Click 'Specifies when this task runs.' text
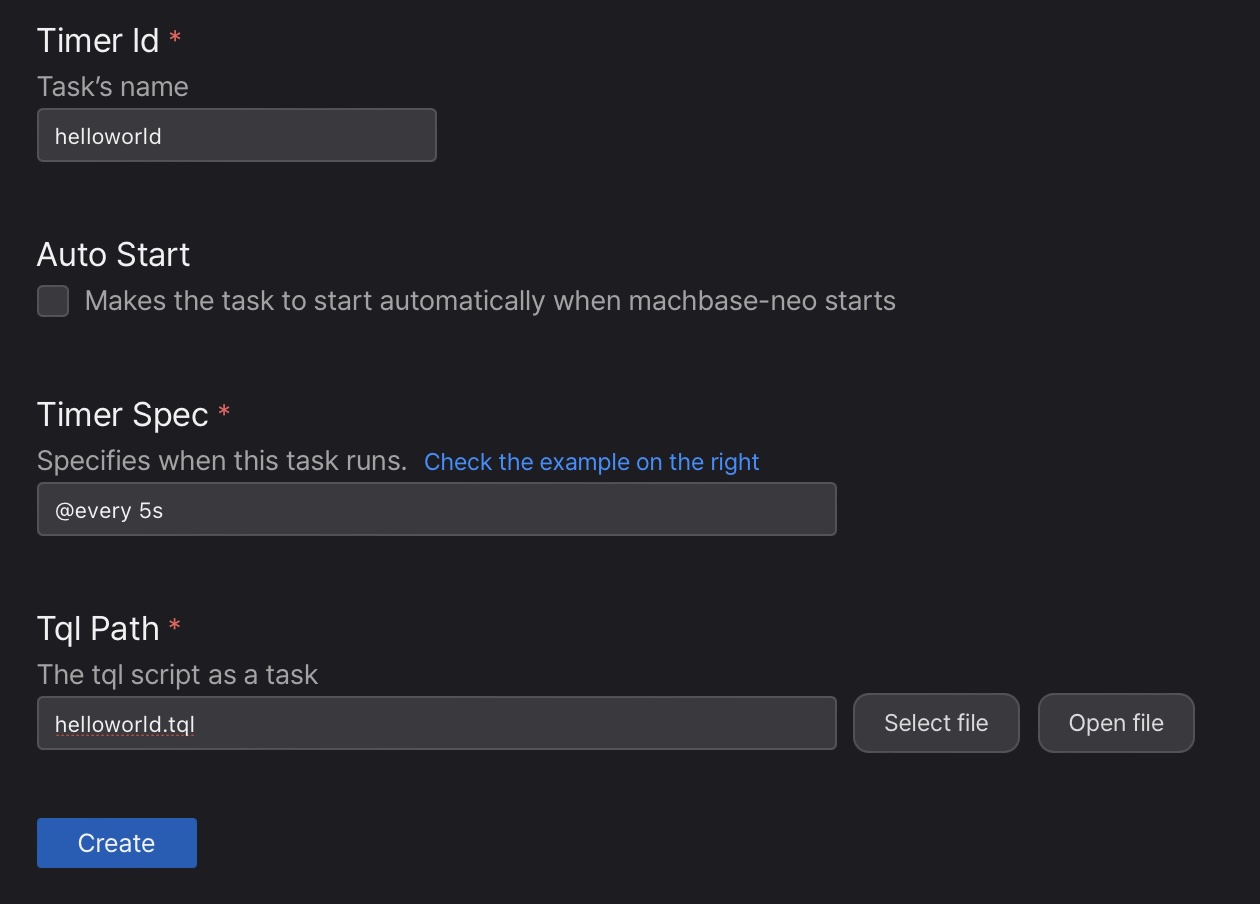1260x904 pixels. pos(222,461)
